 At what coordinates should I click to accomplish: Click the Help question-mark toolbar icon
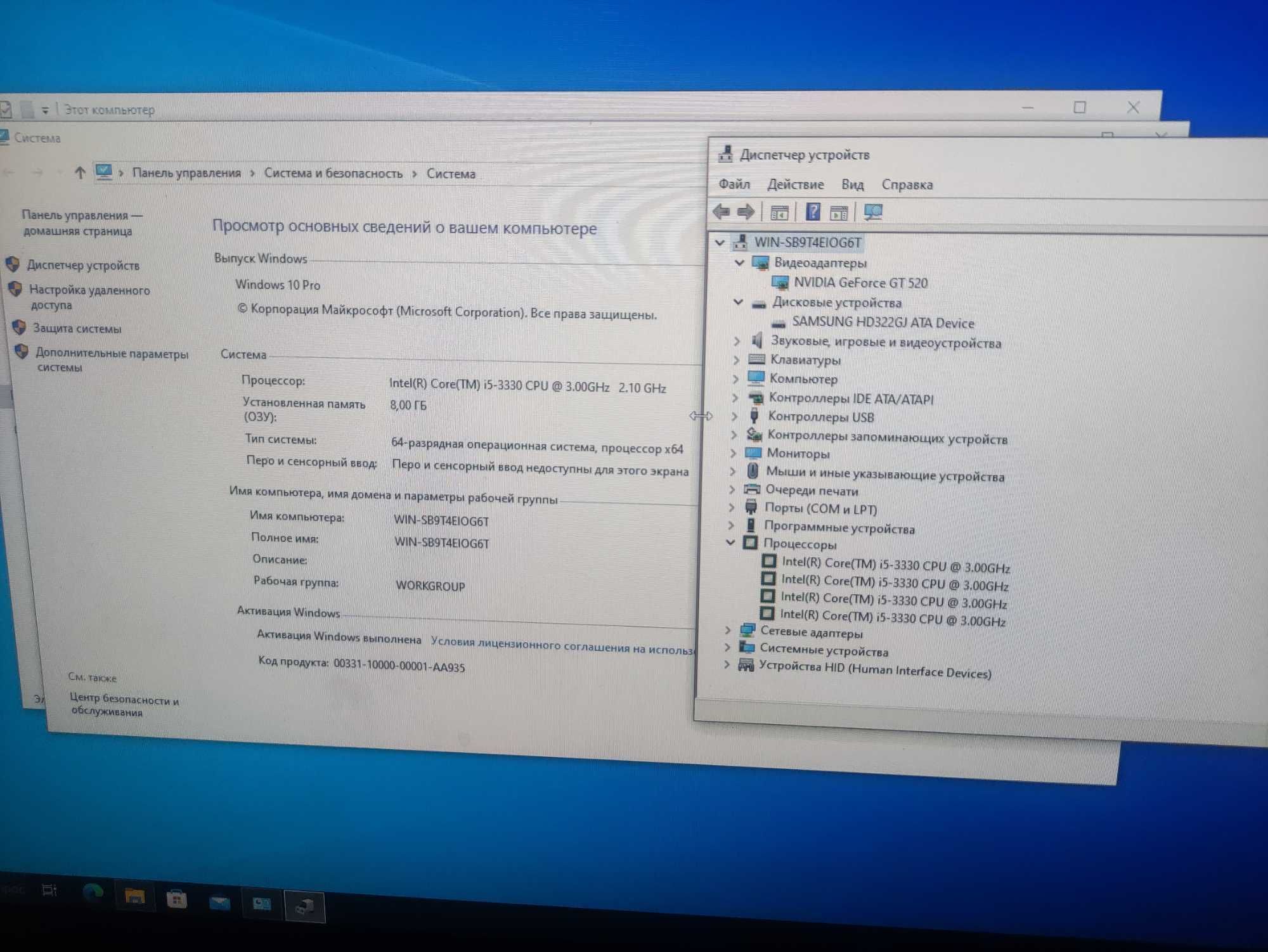click(813, 212)
